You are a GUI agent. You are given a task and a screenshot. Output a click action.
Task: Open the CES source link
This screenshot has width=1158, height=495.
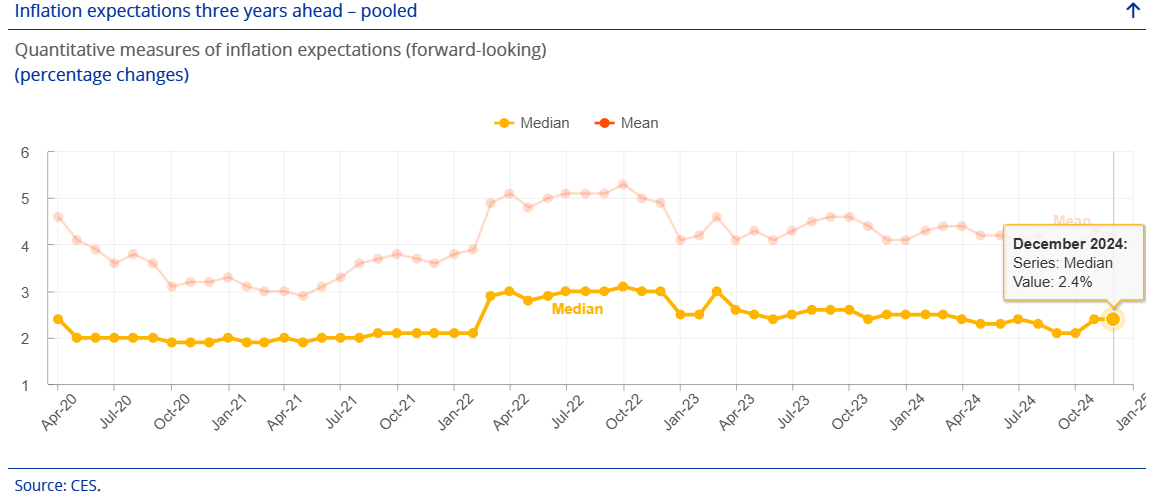pos(85,486)
